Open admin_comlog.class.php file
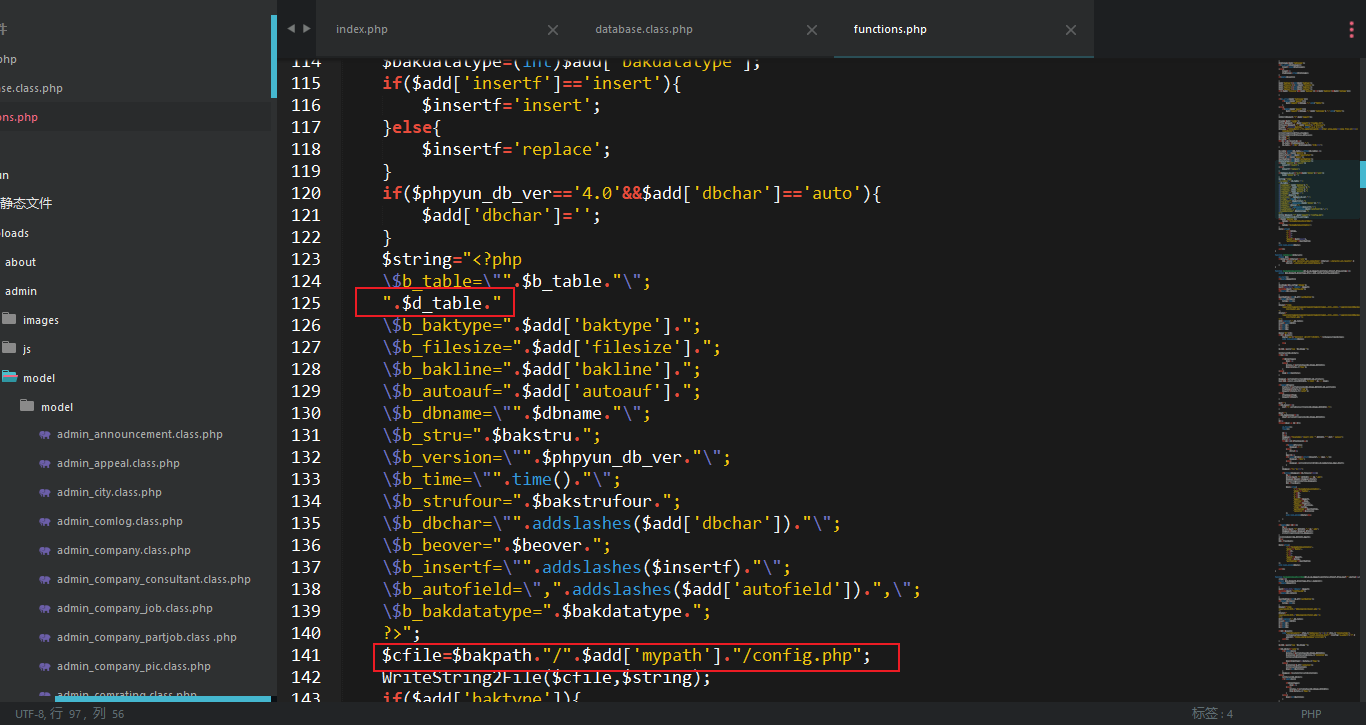Image resolution: width=1366 pixels, height=725 pixels. click(x=120, y=521)
